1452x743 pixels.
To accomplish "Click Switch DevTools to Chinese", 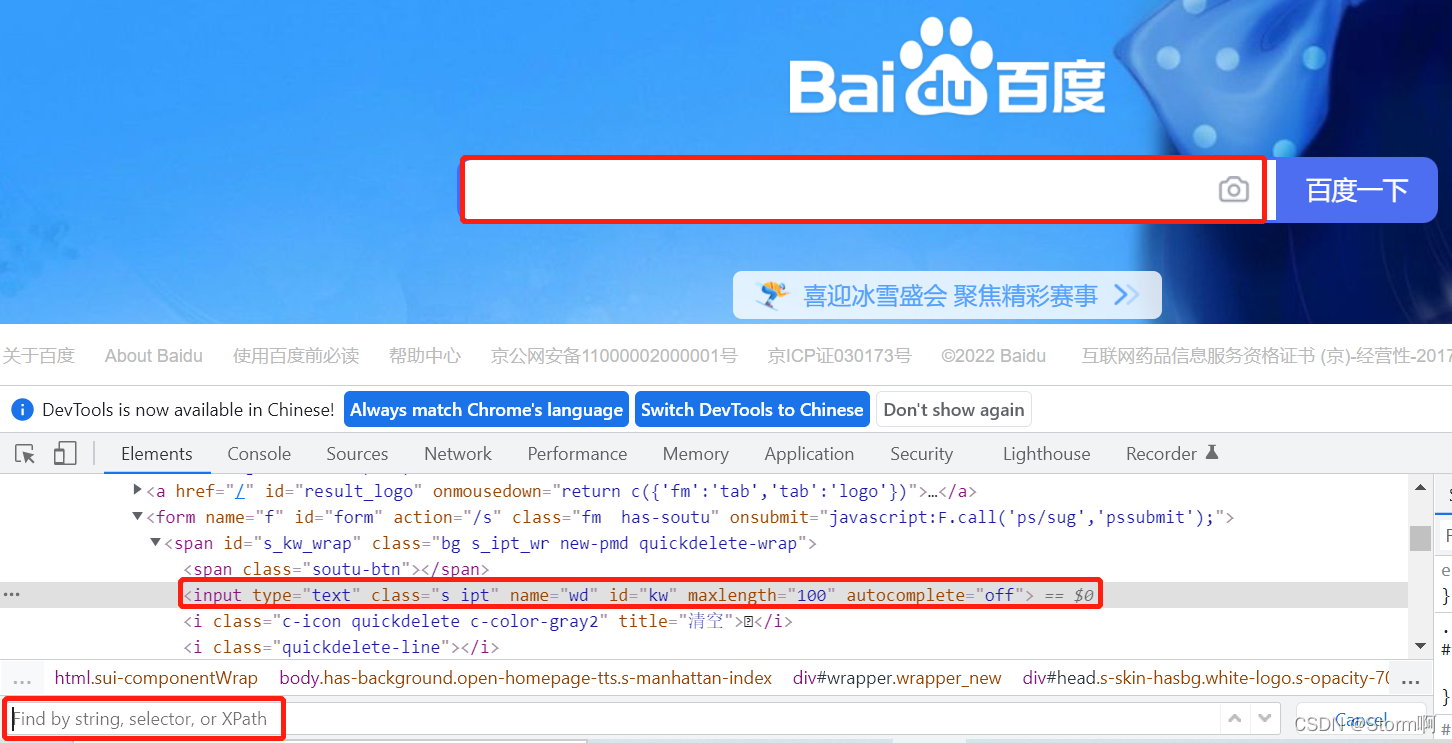I will pos(752,410).
